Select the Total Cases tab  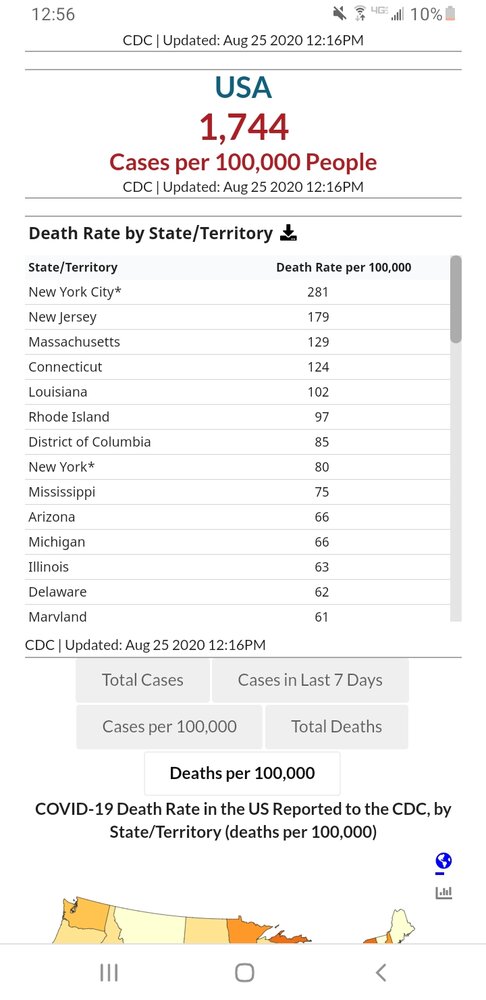(x=143, y=680)
